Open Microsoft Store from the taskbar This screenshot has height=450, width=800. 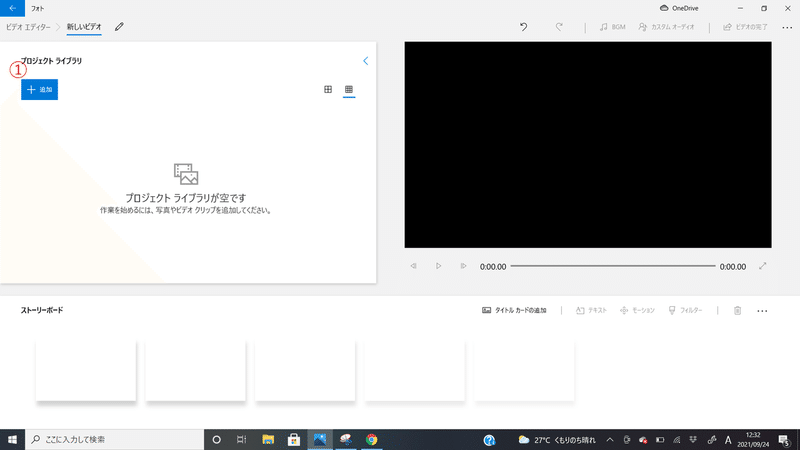[x=294, y=439]
